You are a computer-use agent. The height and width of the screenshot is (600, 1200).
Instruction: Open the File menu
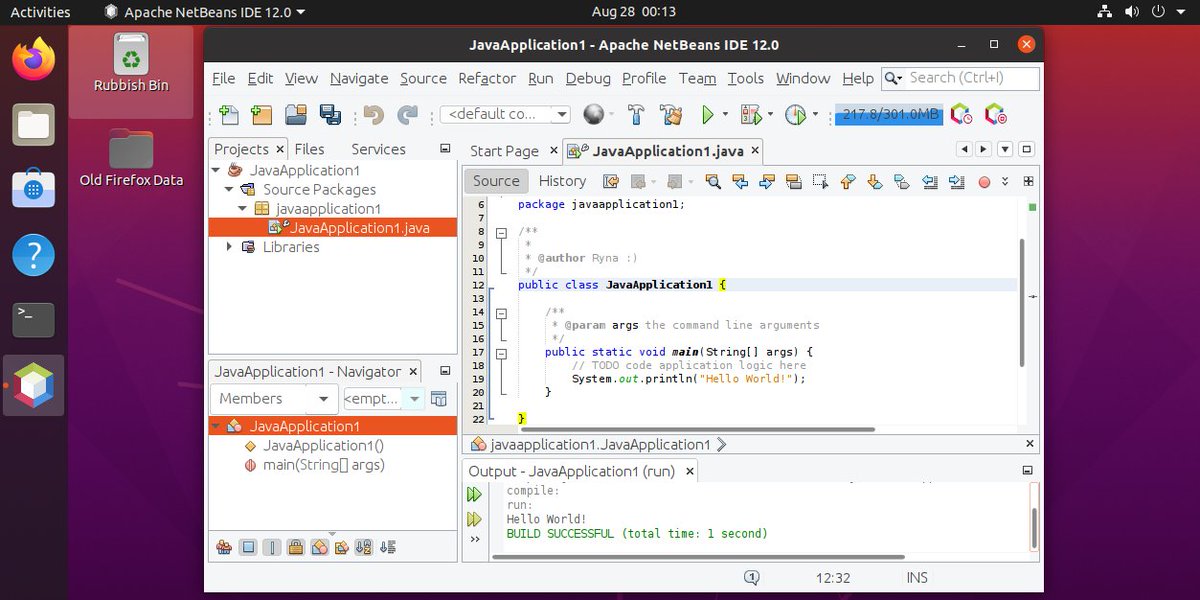click(224, 78)
